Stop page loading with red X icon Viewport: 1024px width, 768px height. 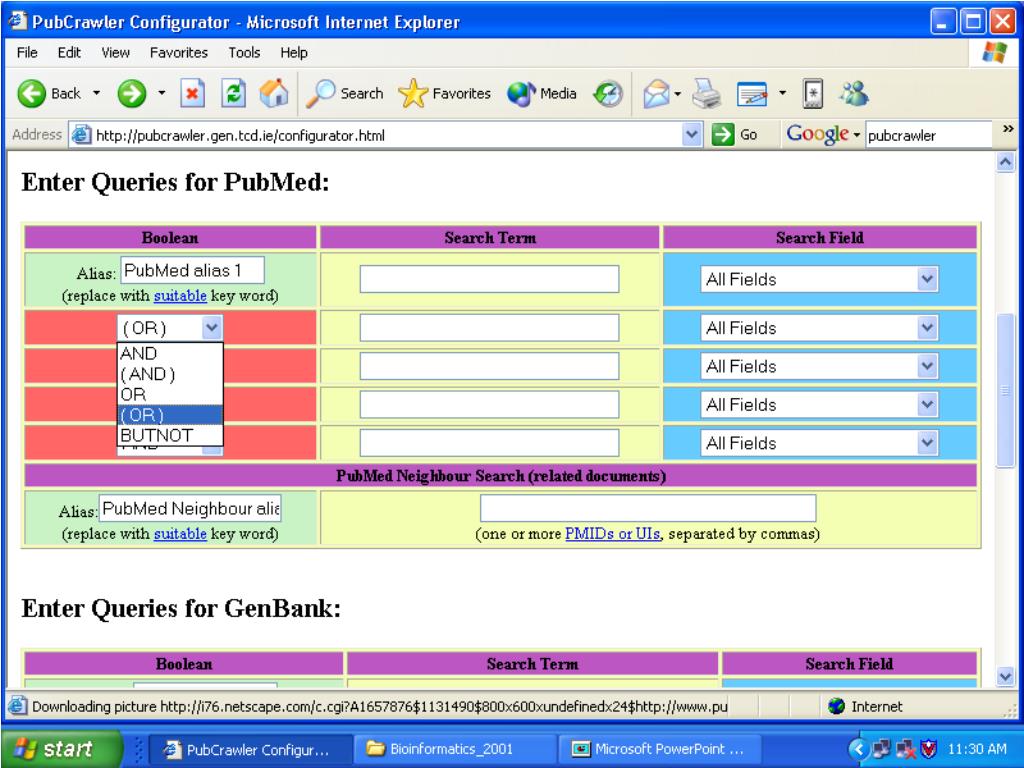pyautogui.click(x=192, y=94)
